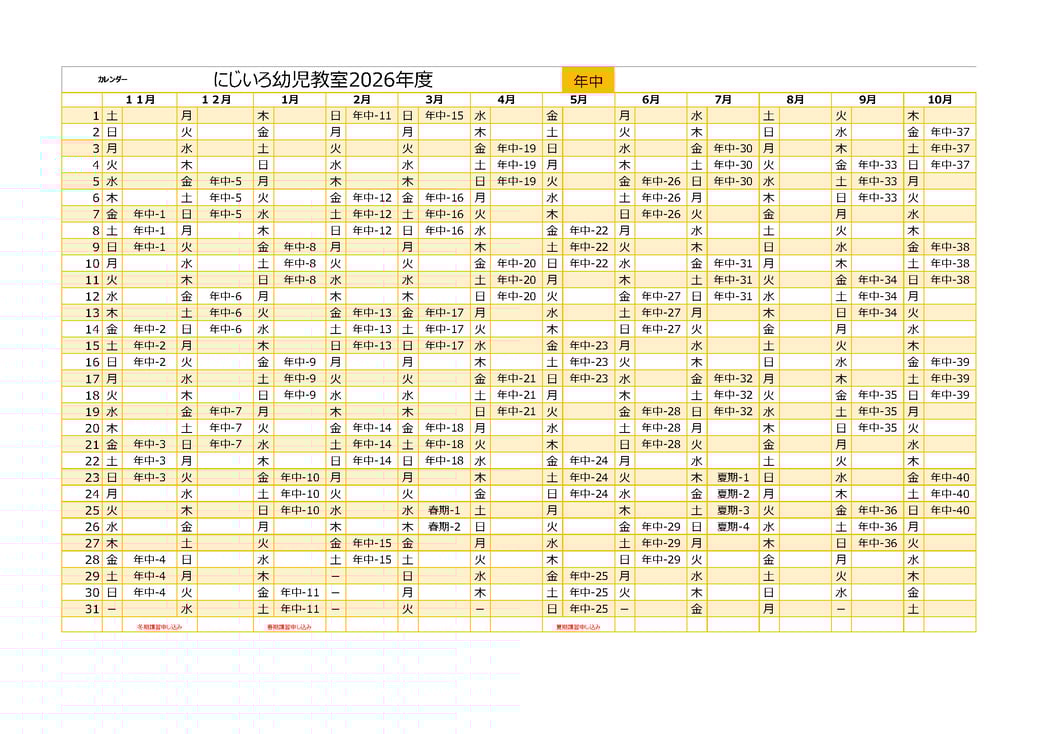This screenshot has width=1040, height=734.
Task: Click the red 春期講習申し込み note under 1月
Action: tap(289, 627)
